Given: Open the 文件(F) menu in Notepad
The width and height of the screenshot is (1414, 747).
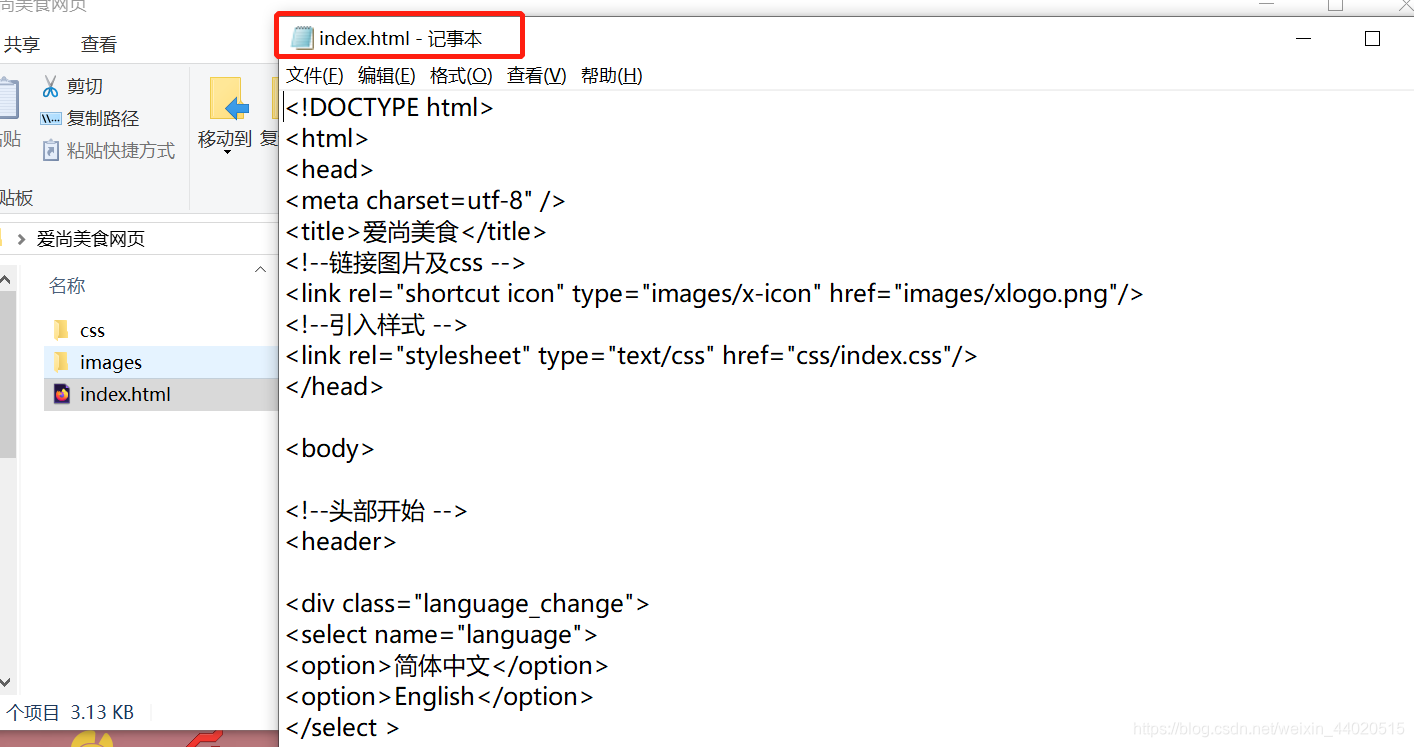Looking at the screenshot, I should pos(315,75).
